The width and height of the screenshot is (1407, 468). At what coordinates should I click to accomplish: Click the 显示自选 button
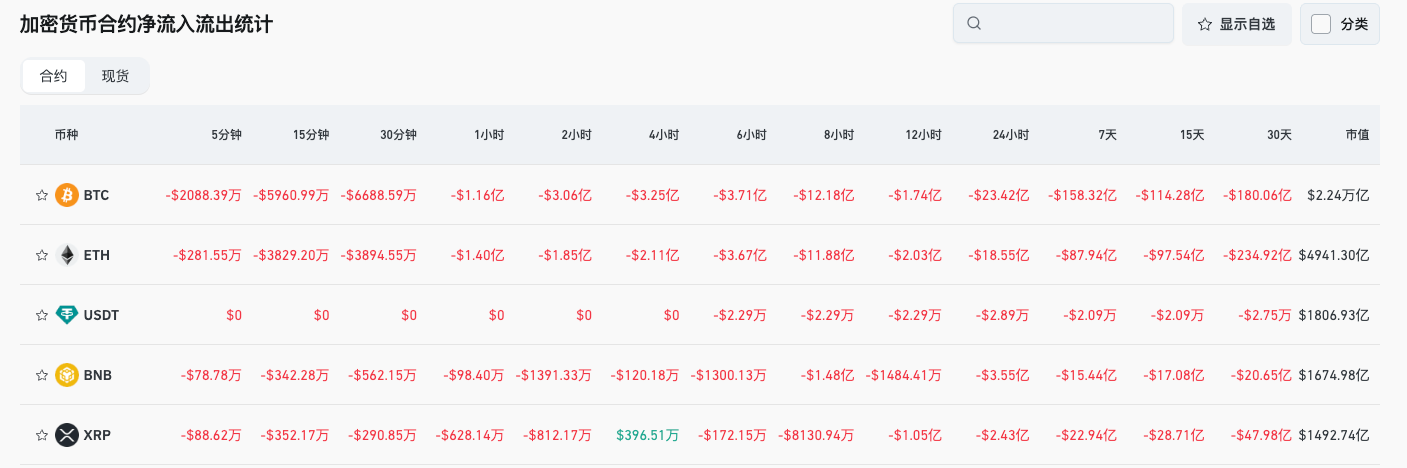click(x=1237, y=24)
